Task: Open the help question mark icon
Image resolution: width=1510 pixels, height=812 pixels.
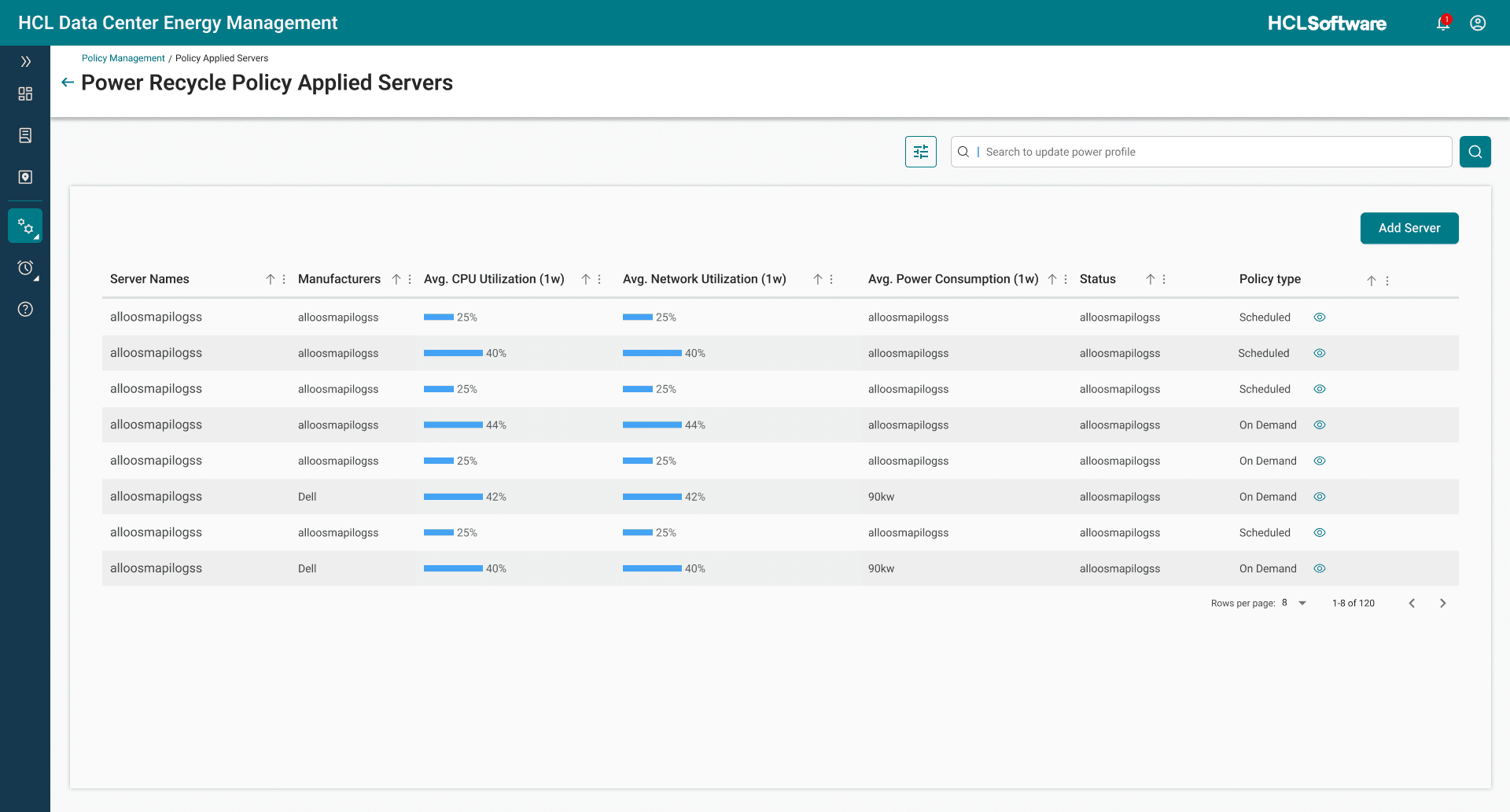Action: [x=25, y=309]
